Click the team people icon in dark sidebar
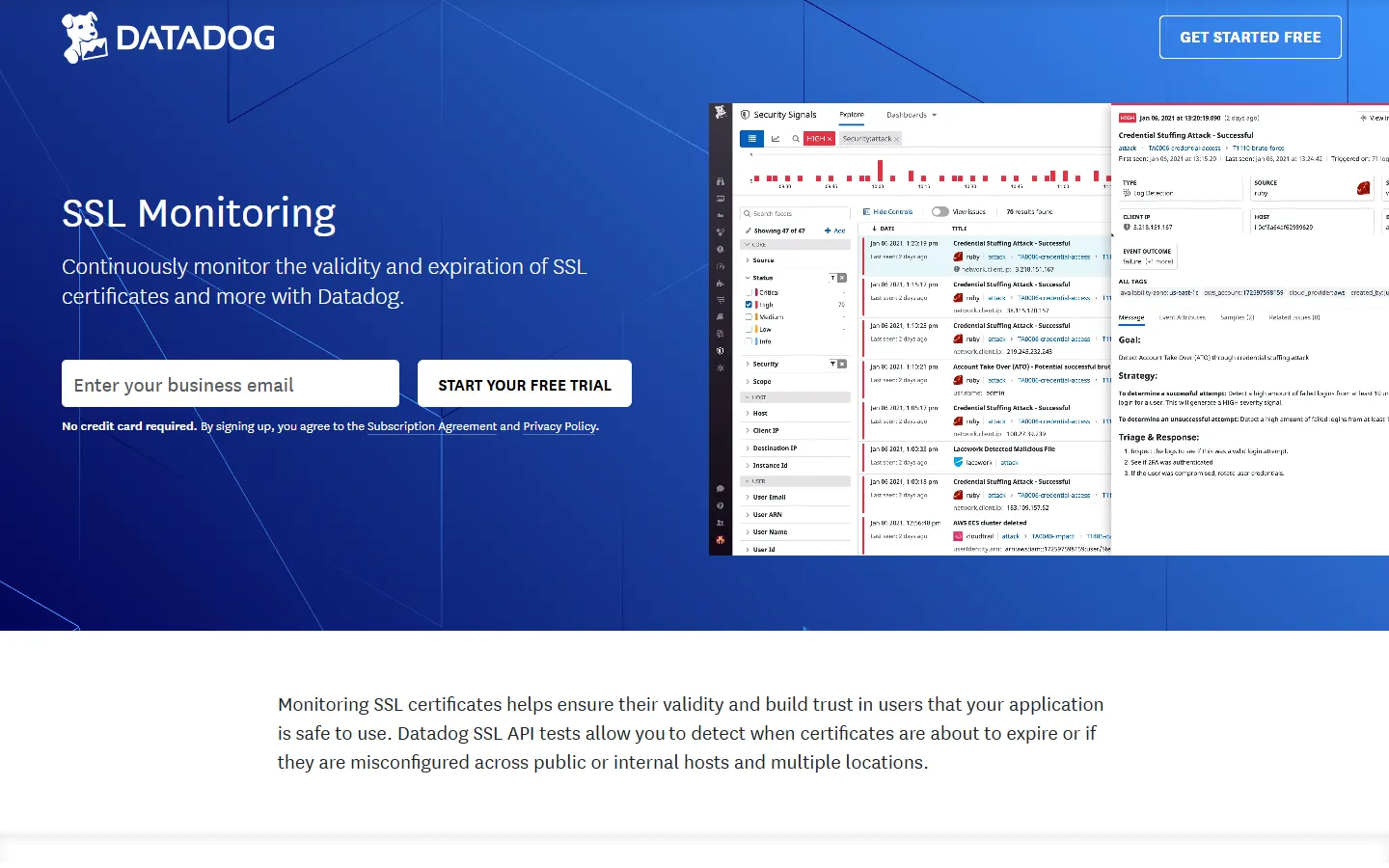The image size is (1389, 868). coord(721,523)
